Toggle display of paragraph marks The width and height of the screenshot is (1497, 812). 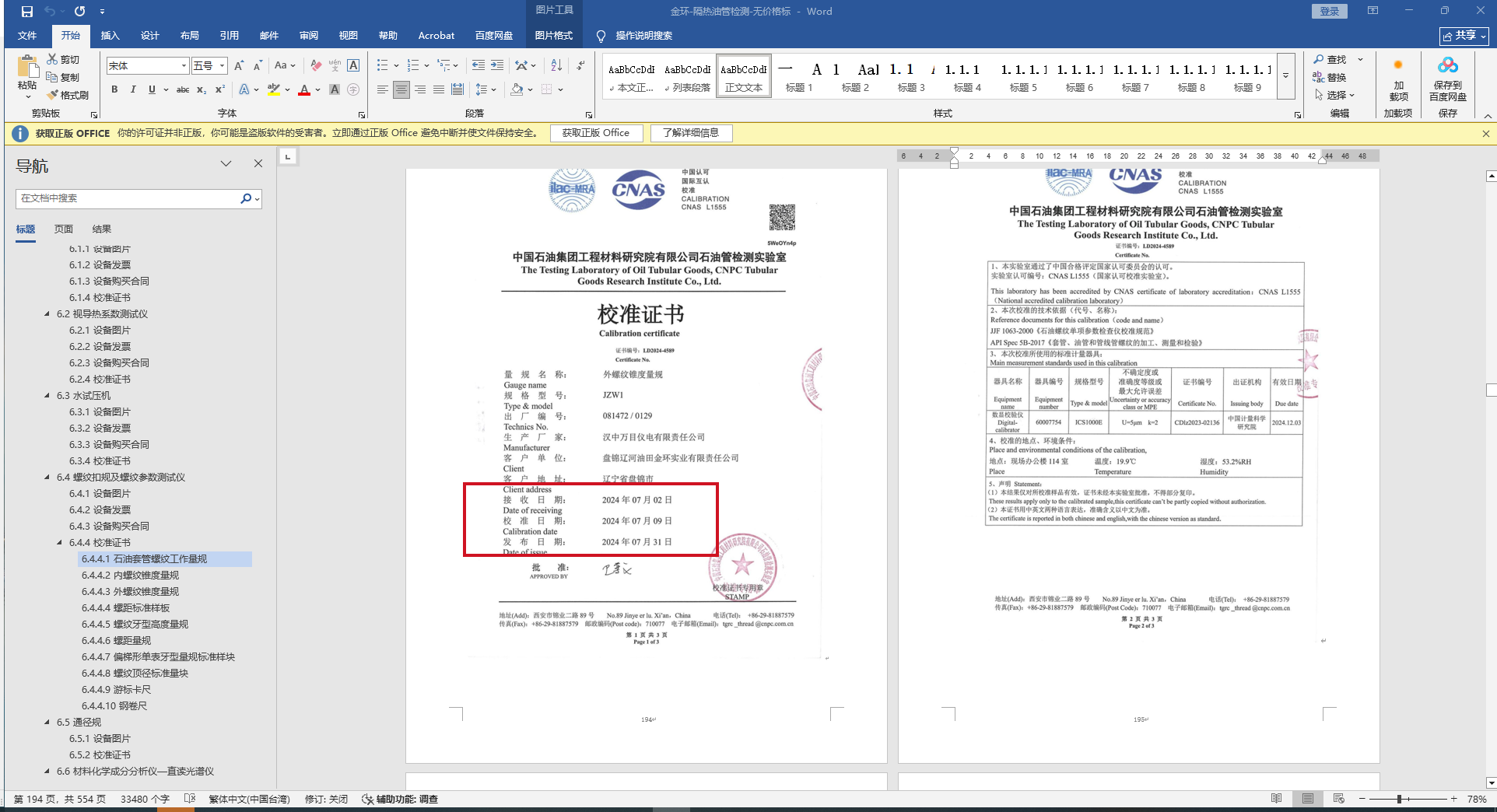(x=580, y=66)
